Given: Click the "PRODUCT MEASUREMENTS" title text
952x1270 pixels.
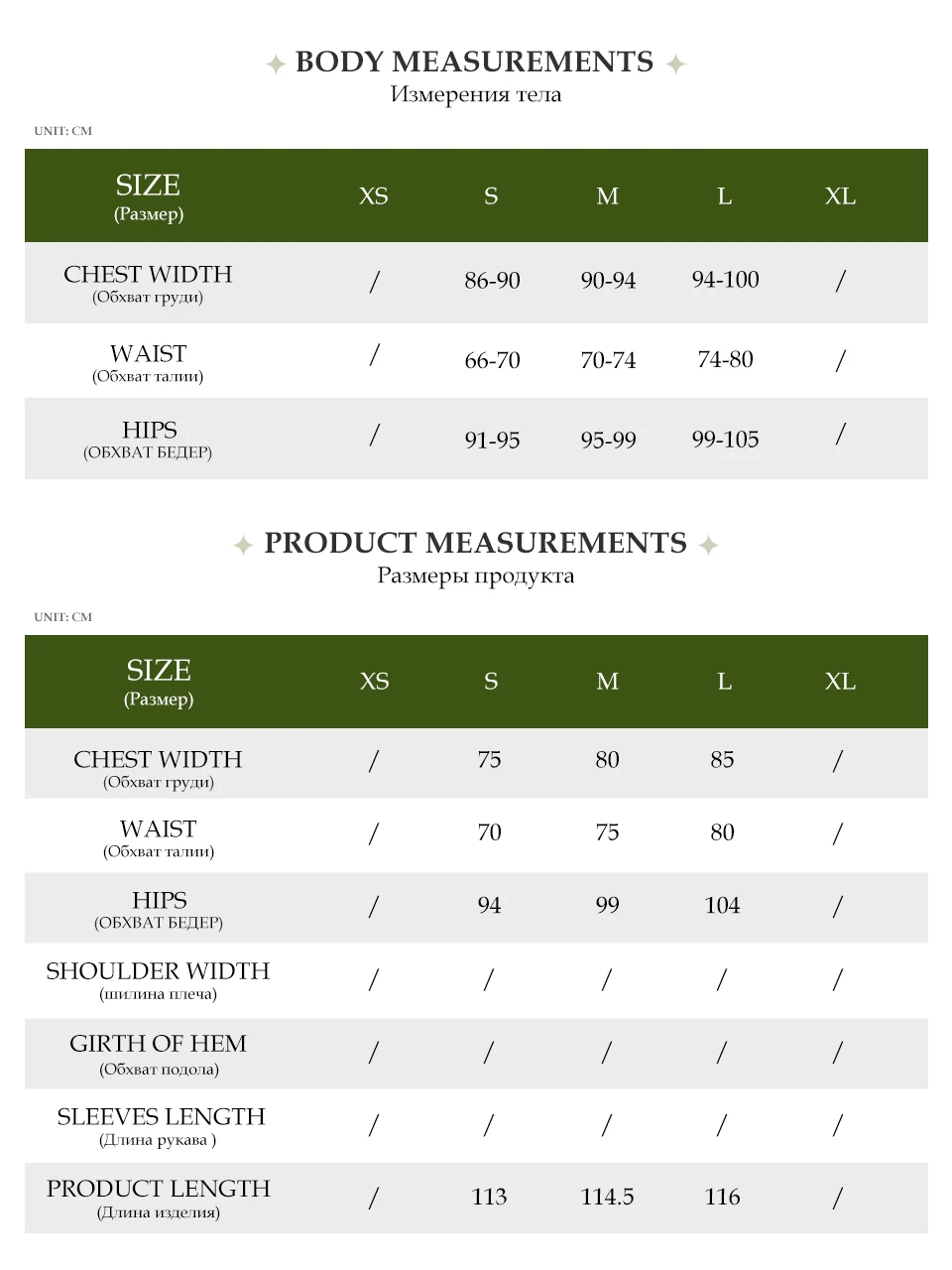Looking at the screenshot, I should pyautogui.click(x=475, y=543).
